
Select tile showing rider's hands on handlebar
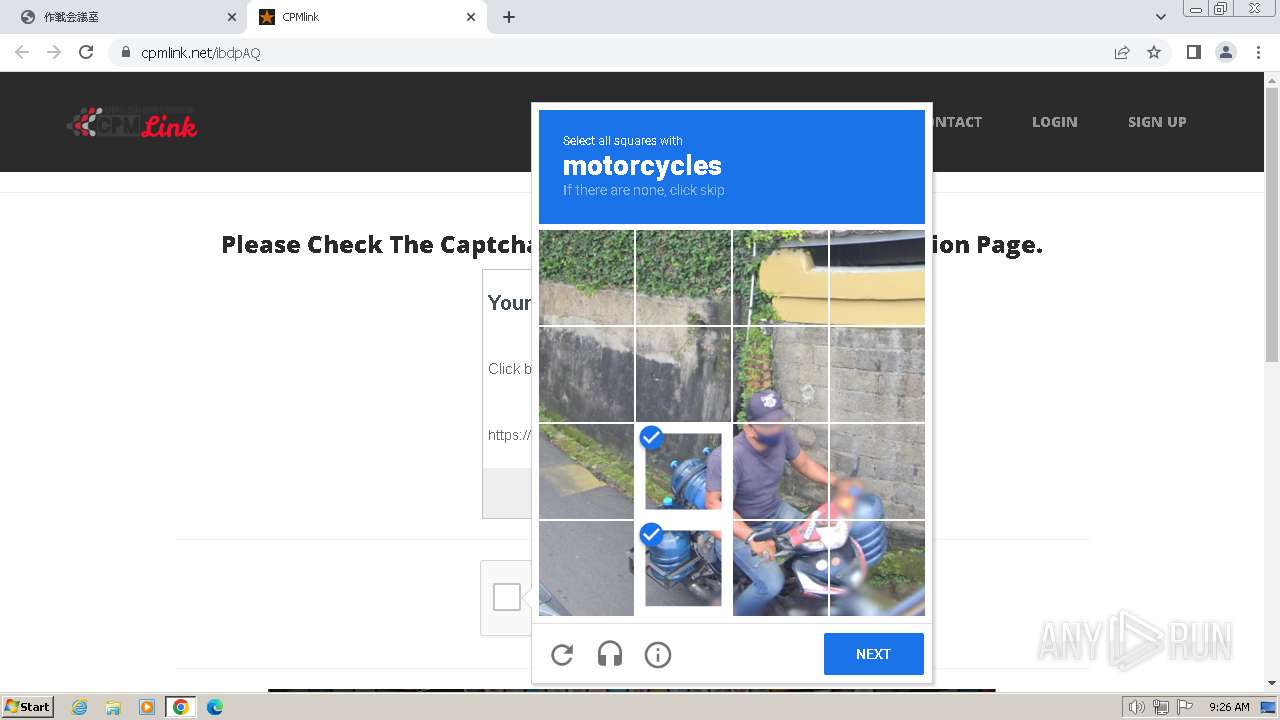pyautogui.click(x=780, y=568)
